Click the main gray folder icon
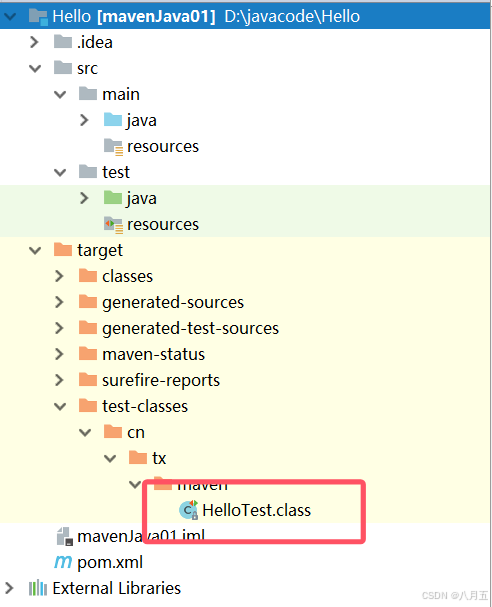Viewport: 492px width, 607px height. [x=88, y=93]
